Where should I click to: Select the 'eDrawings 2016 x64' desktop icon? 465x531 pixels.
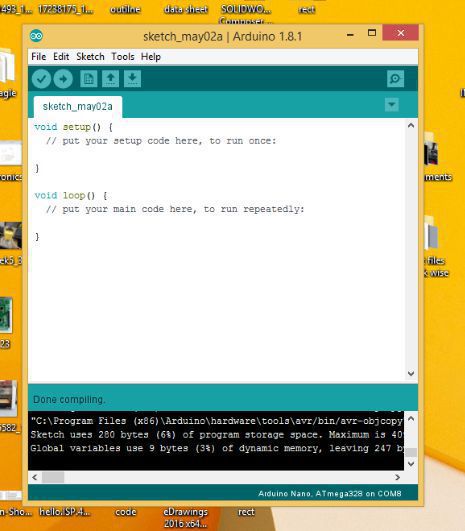tap(185, 517)
